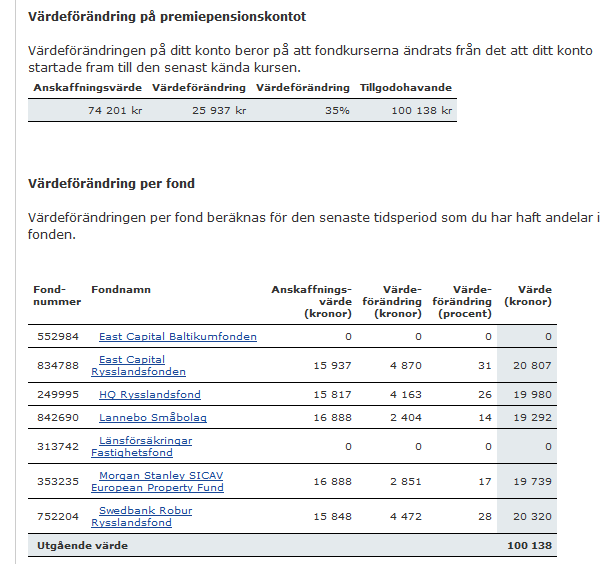Select fund number 842690
The height and width of the screenshot is (564, 608).
pos(58,418)
